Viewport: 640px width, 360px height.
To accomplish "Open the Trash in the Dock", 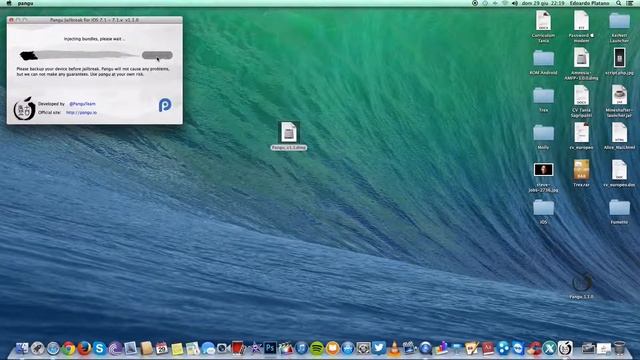I will 619,348.
